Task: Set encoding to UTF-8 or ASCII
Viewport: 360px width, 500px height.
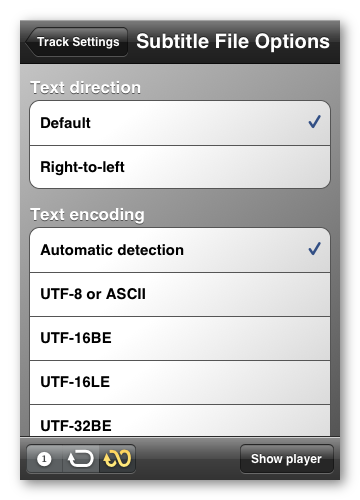Action: click(x=180, y=294)
